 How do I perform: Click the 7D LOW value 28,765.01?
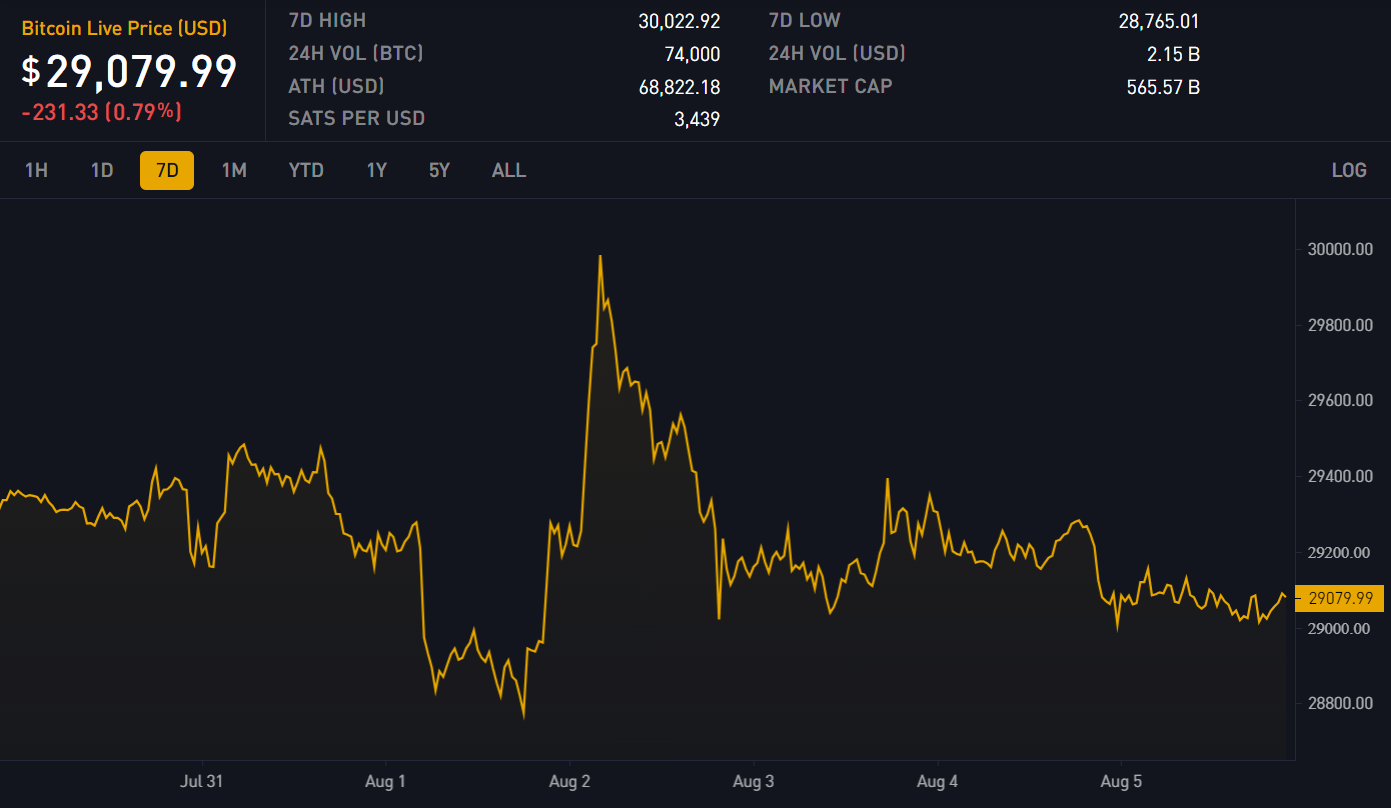click(1158, 21)
